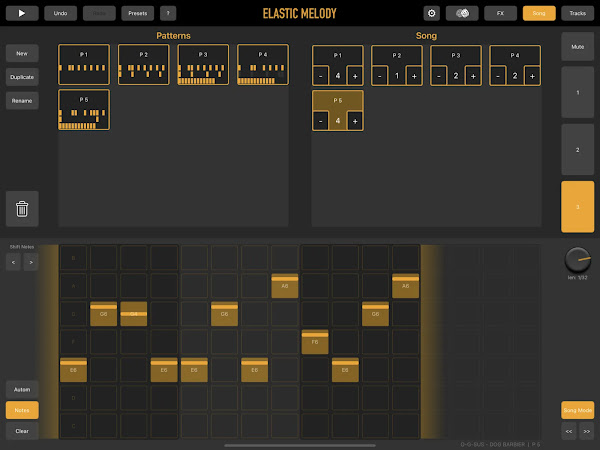Go to next pattern with >> button
Screen dimensions: 600x450
tap(587, 431)
